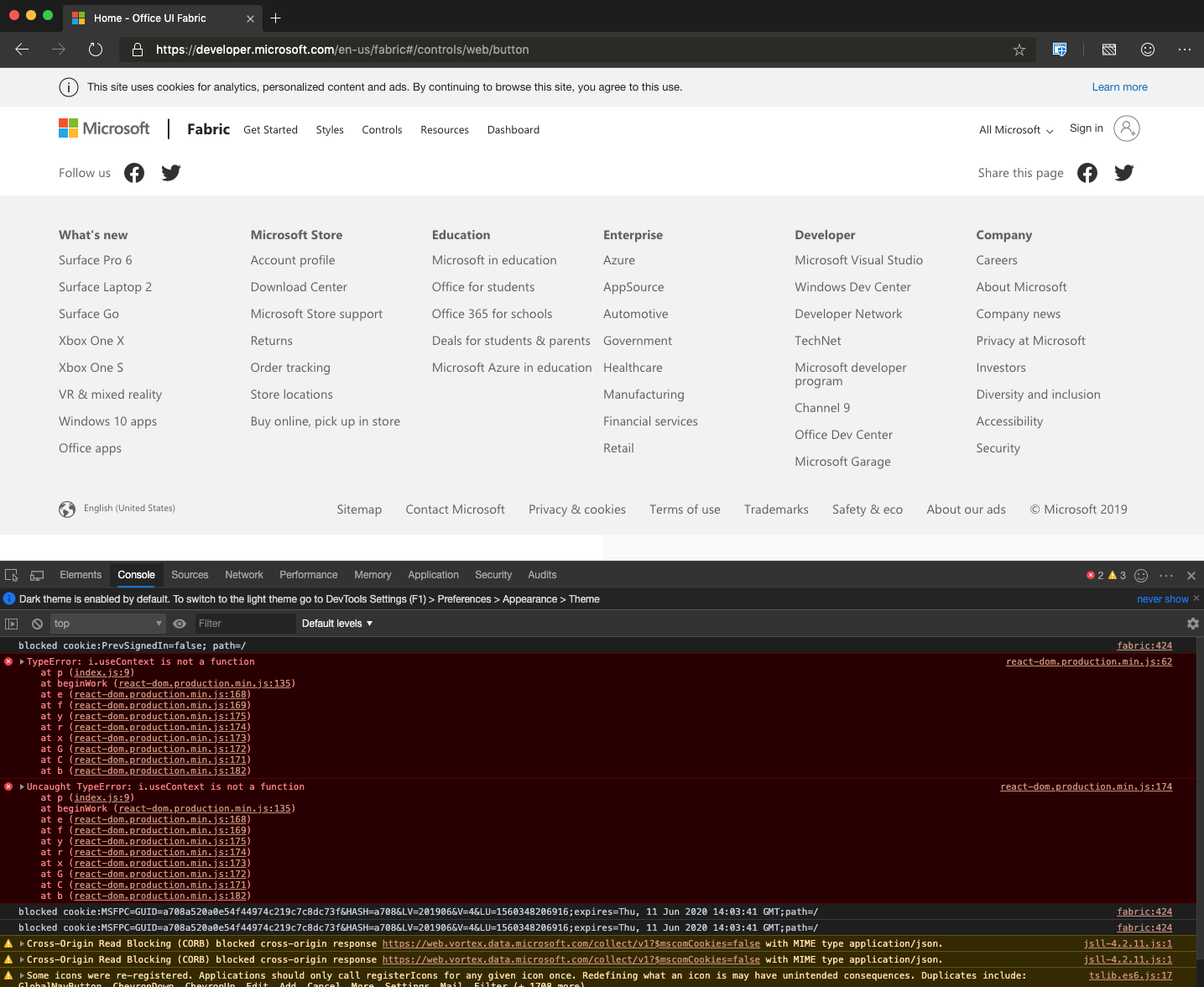Share this page on Twitter

pyautogui.click(x=1124, y=173)
